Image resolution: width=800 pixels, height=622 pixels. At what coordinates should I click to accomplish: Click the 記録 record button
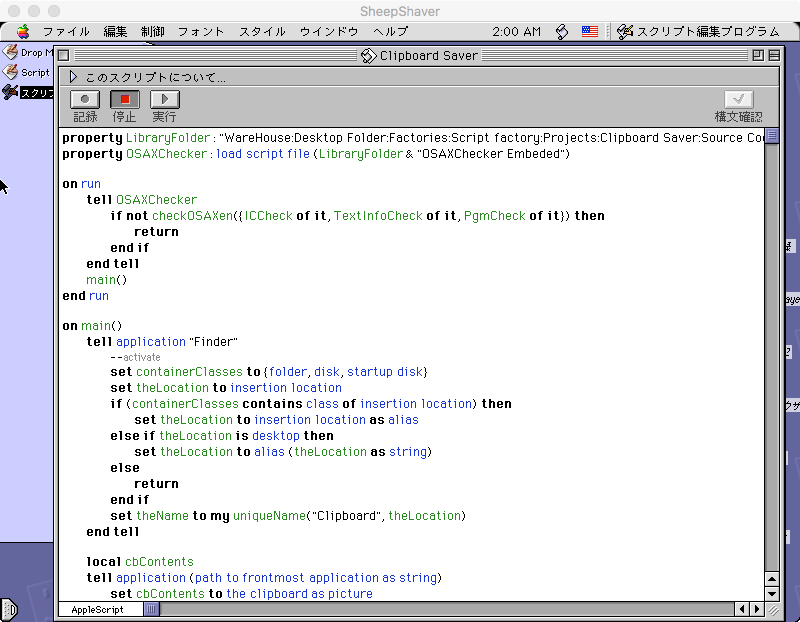[85, 99]
